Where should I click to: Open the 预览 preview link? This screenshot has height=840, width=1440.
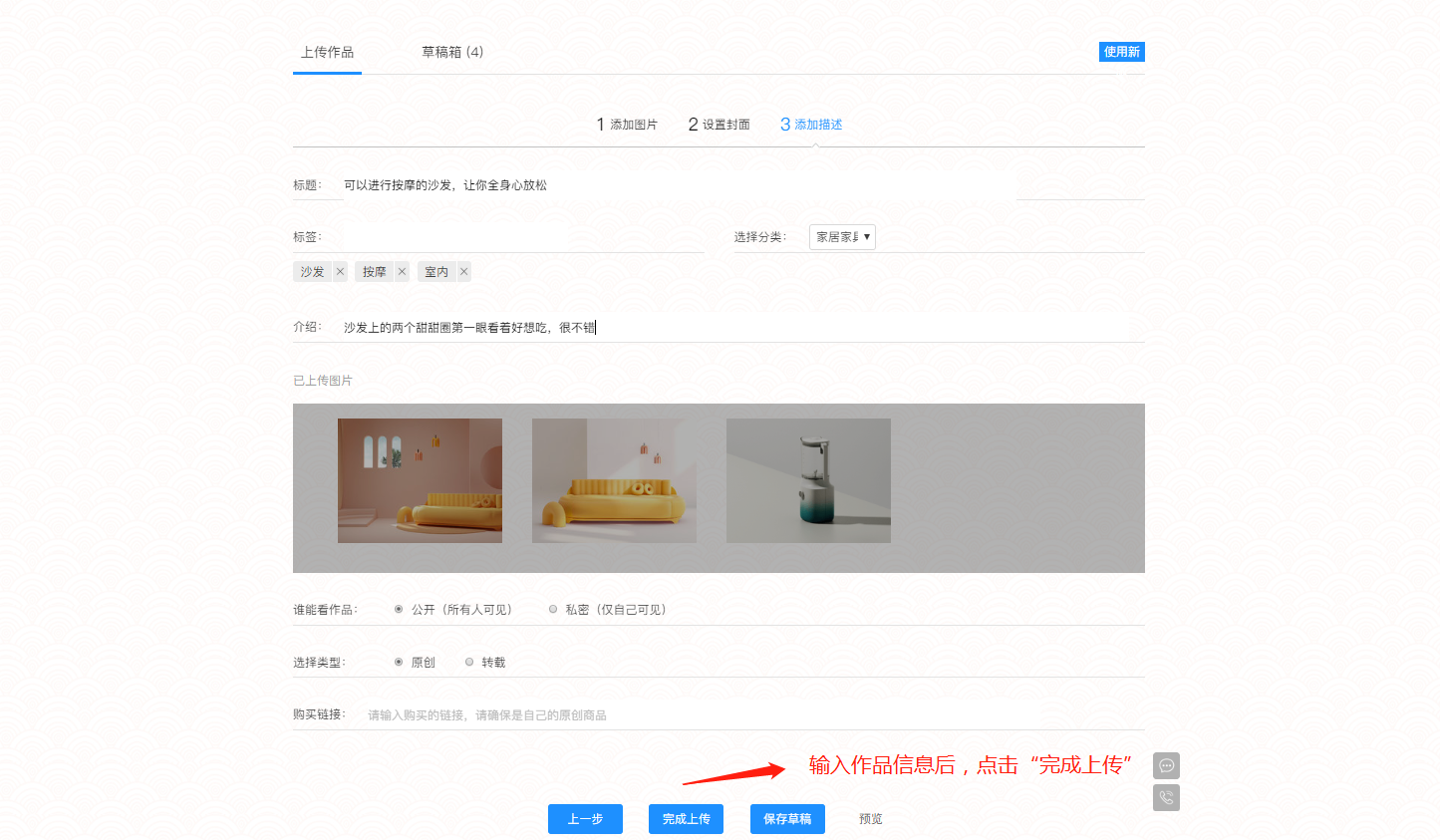(868, 818)
